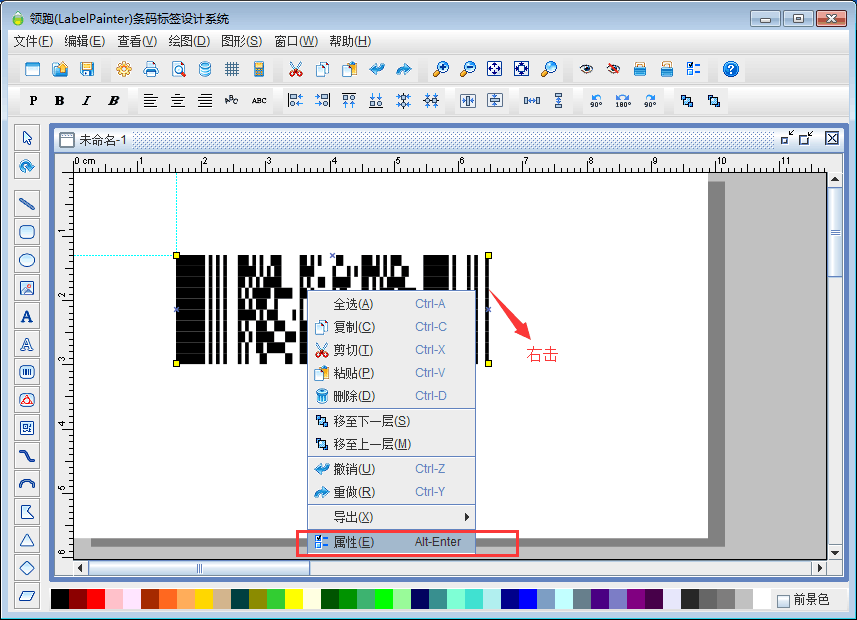Open the 窗口(W) menu

coord(296,42)
